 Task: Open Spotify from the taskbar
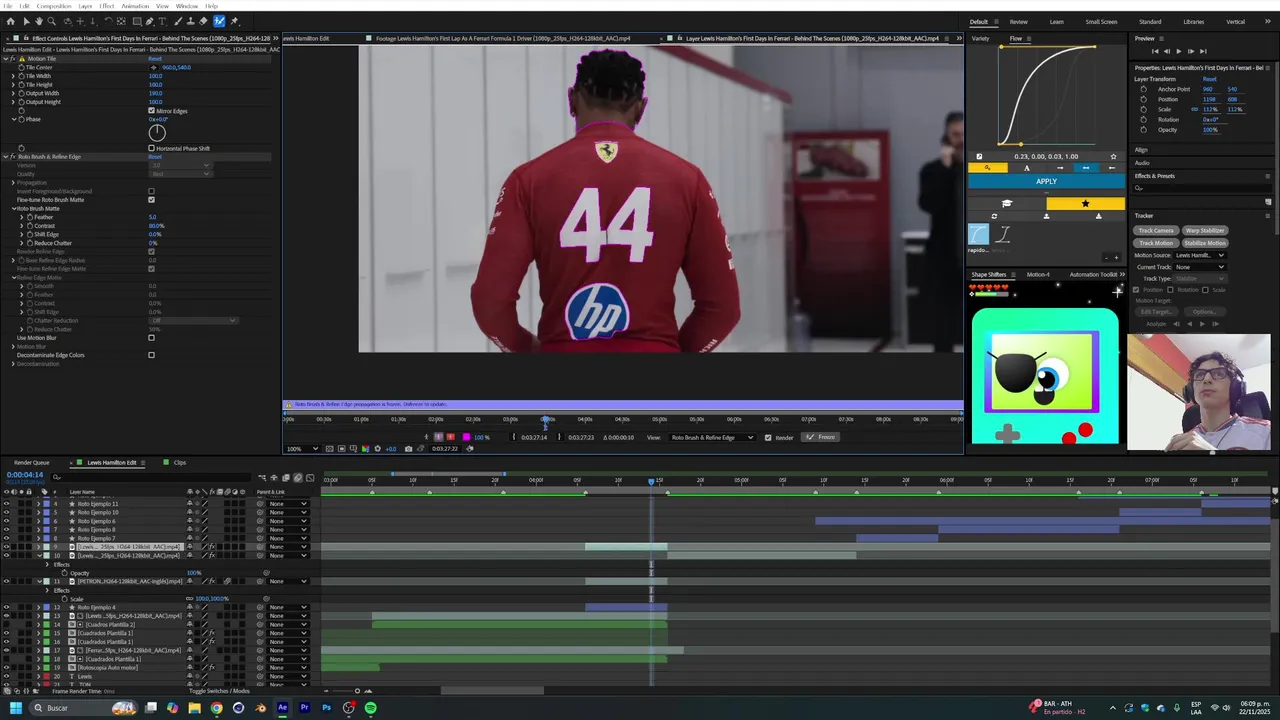tap(370, 708)
